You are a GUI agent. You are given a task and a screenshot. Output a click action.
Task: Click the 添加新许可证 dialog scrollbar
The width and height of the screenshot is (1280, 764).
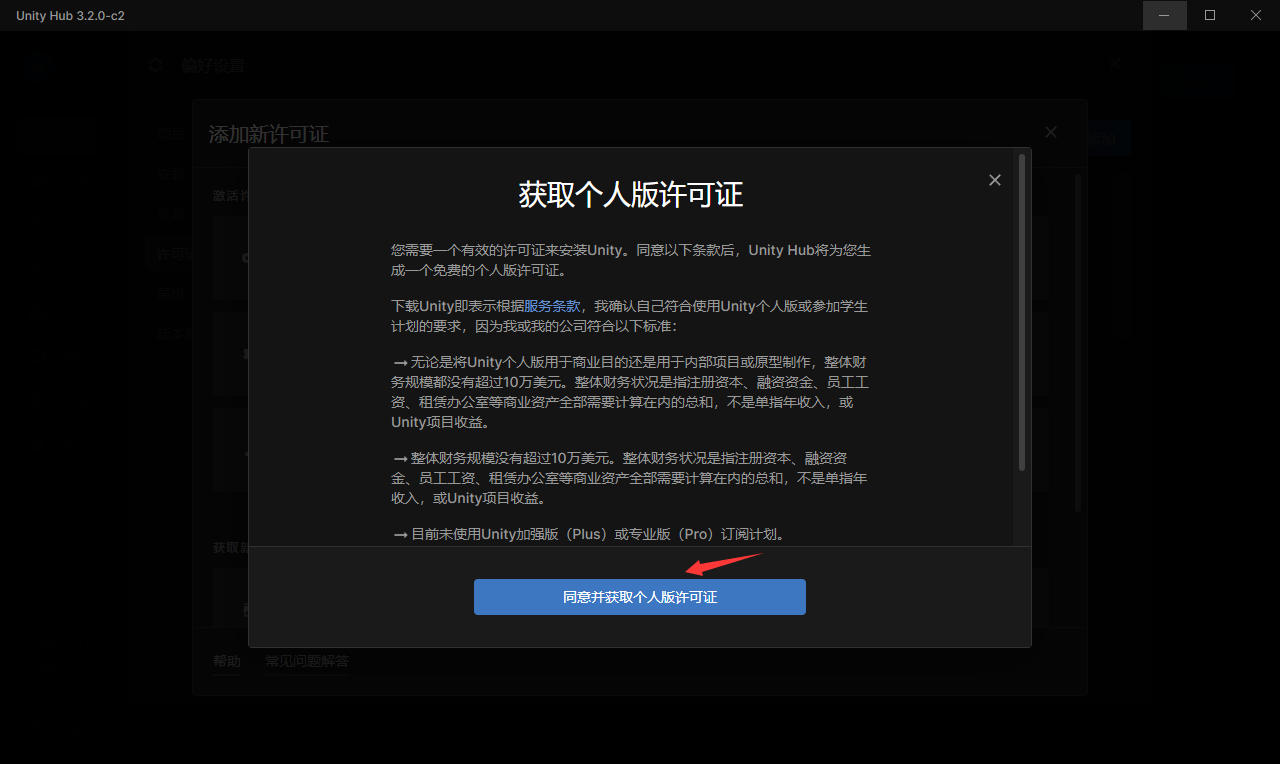click(1077, 343)
